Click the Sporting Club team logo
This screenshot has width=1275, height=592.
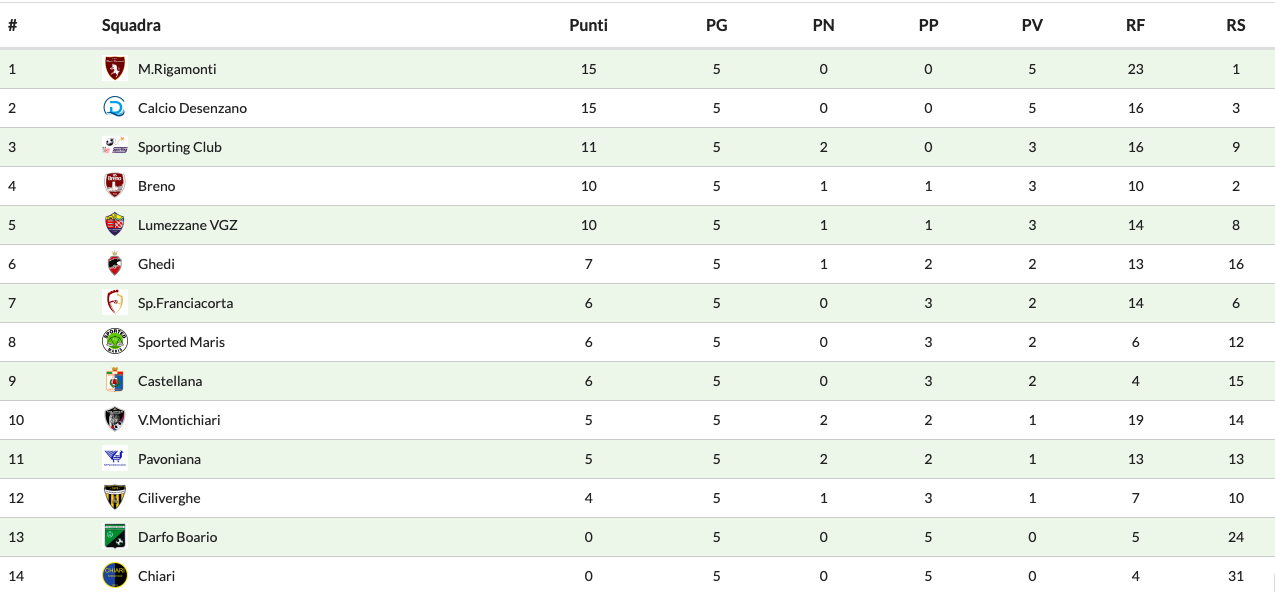[115, 147]
